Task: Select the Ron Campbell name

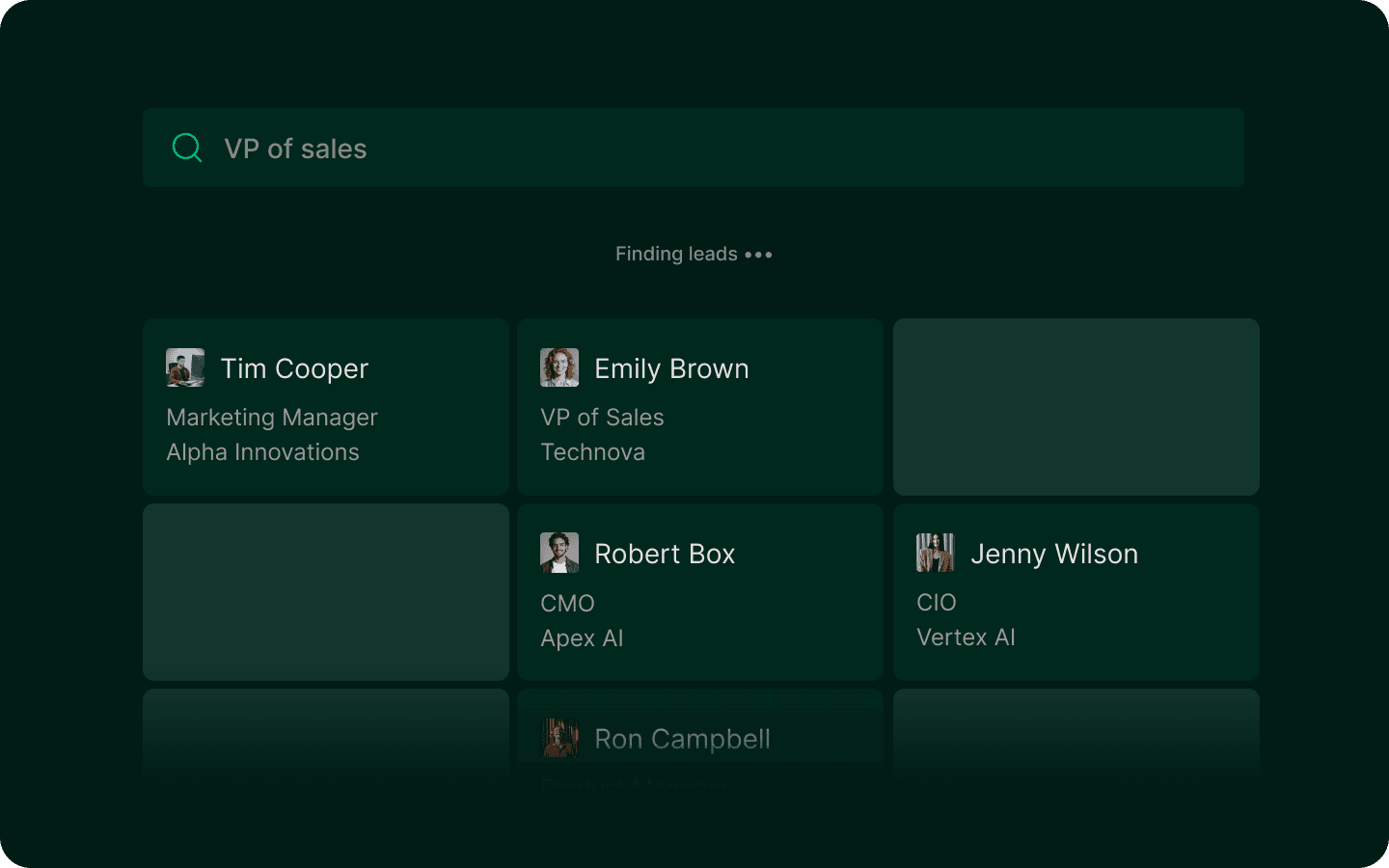Action: pyautogui.click(x=682, y=739)
